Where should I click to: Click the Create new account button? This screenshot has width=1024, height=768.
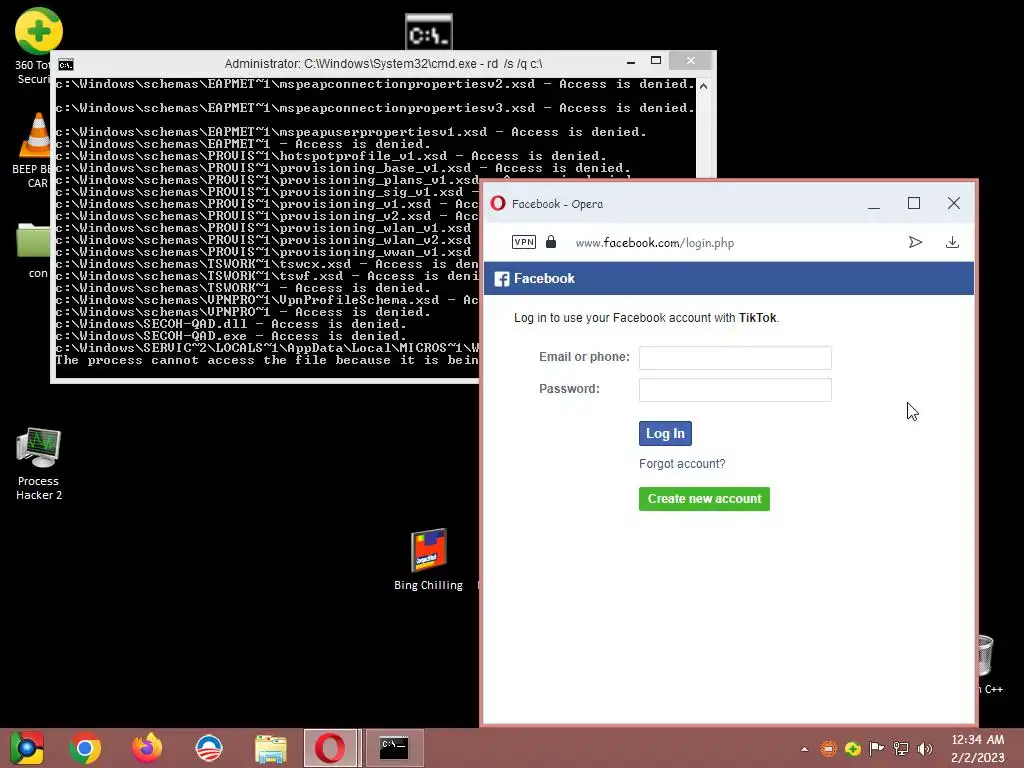704,499
